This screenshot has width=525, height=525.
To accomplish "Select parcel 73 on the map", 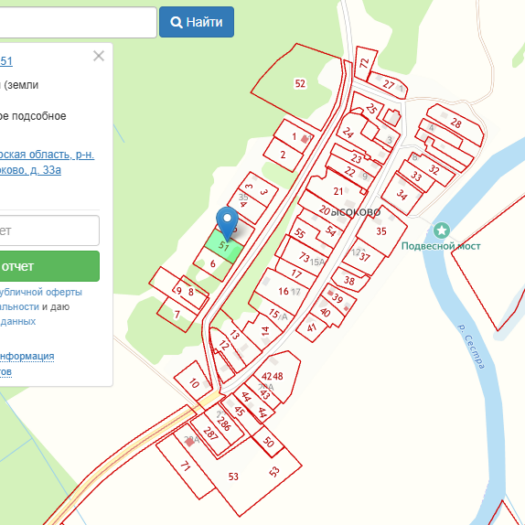I will (304, 257).
